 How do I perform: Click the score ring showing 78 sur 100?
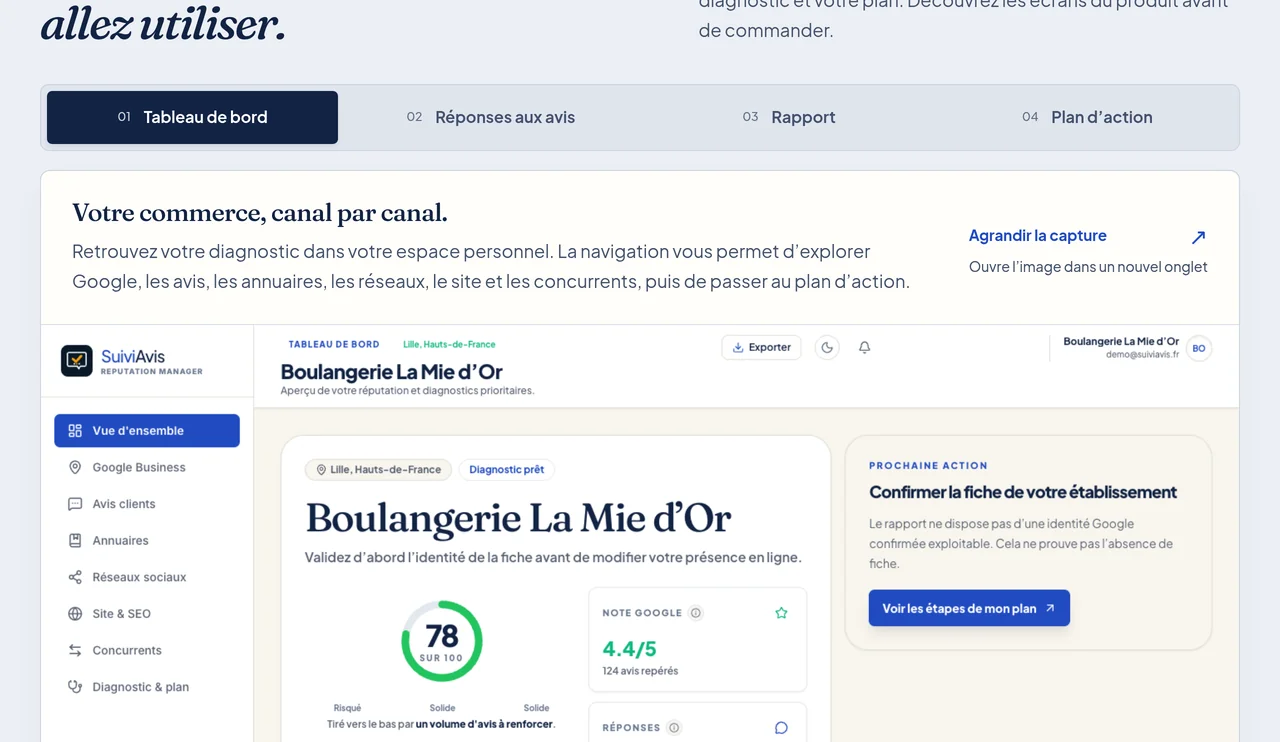pyautogui.click(x=442, y=641)
